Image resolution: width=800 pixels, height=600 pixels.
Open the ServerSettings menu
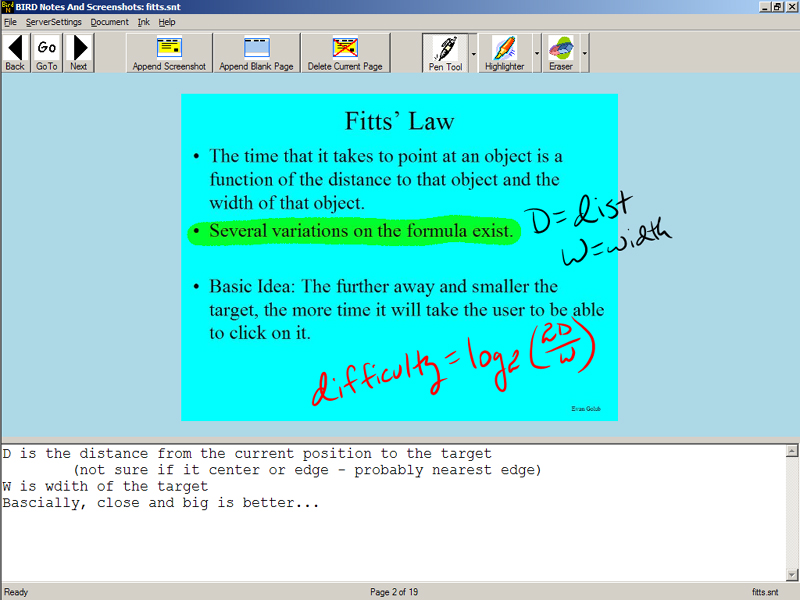(54, 22)
